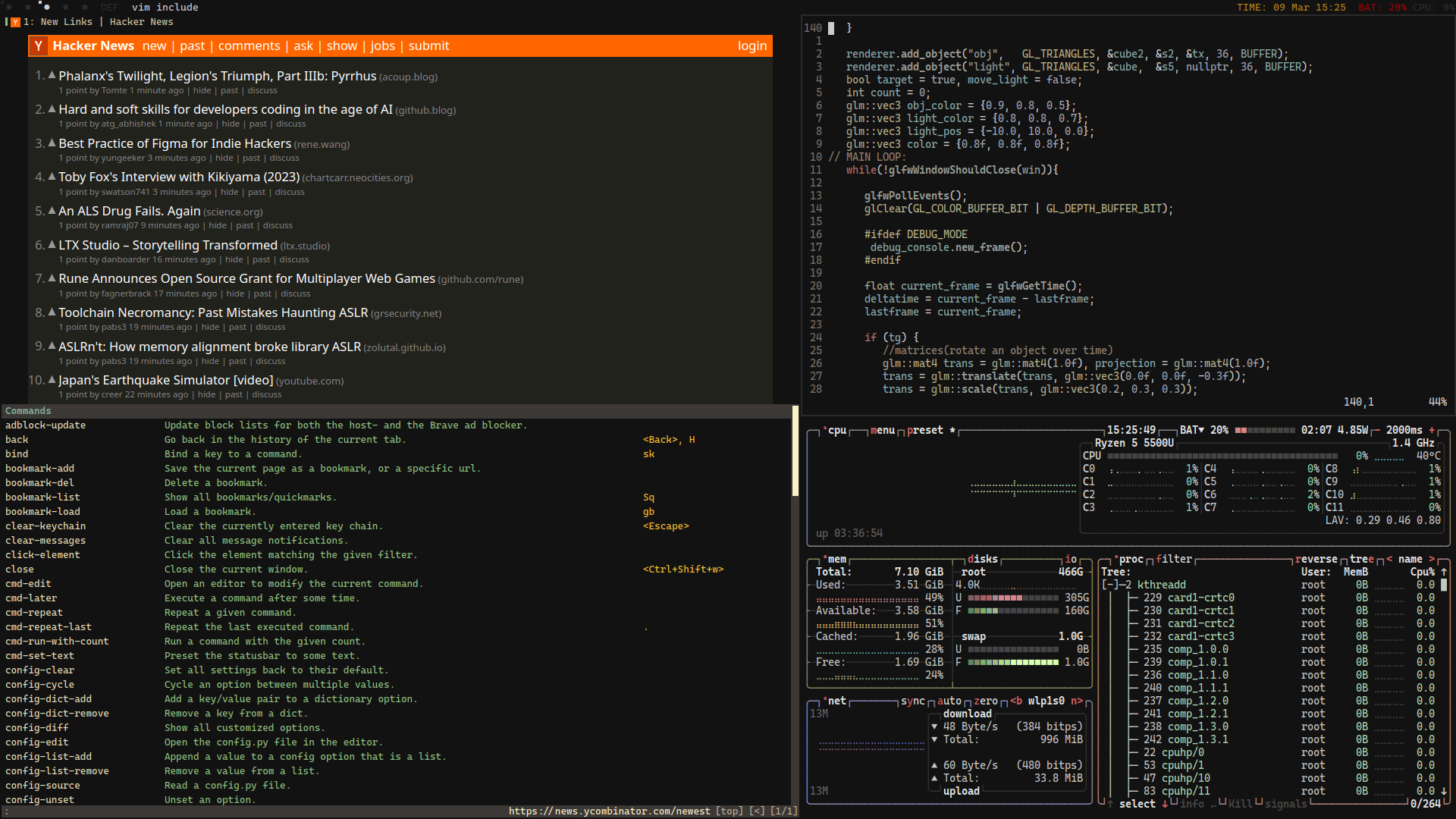The height and width of the screenshot is (819, 1456).
Task: Toggle io mode in disks panel
Action: (1071, 559)
